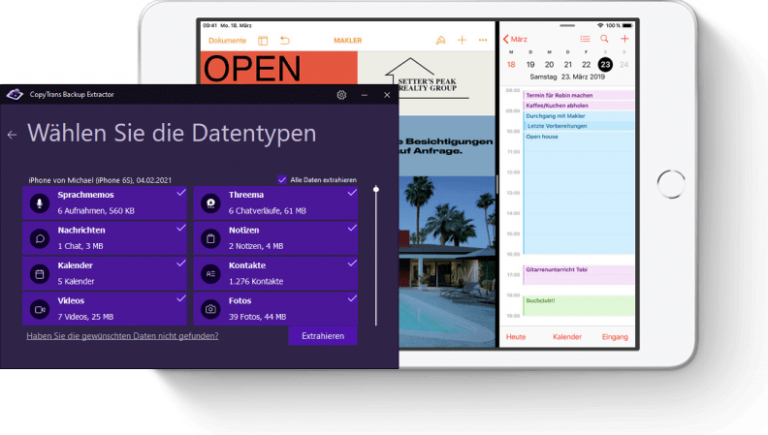The image size is (768, 435).
Task: Open the Pages three-dots more menu
Action: coord(483,40)
